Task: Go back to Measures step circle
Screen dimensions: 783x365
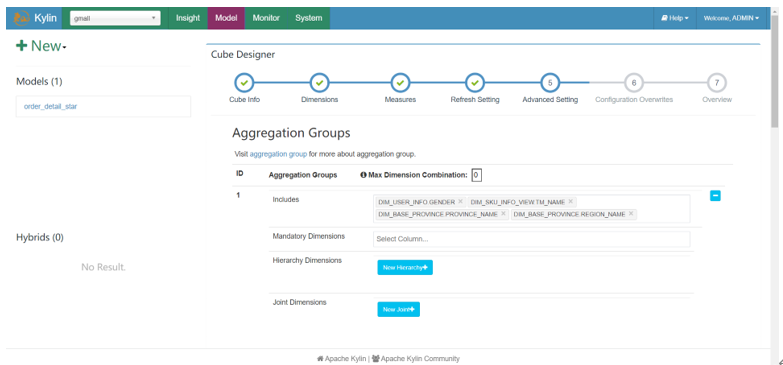Action: click(x=400, y=83)
